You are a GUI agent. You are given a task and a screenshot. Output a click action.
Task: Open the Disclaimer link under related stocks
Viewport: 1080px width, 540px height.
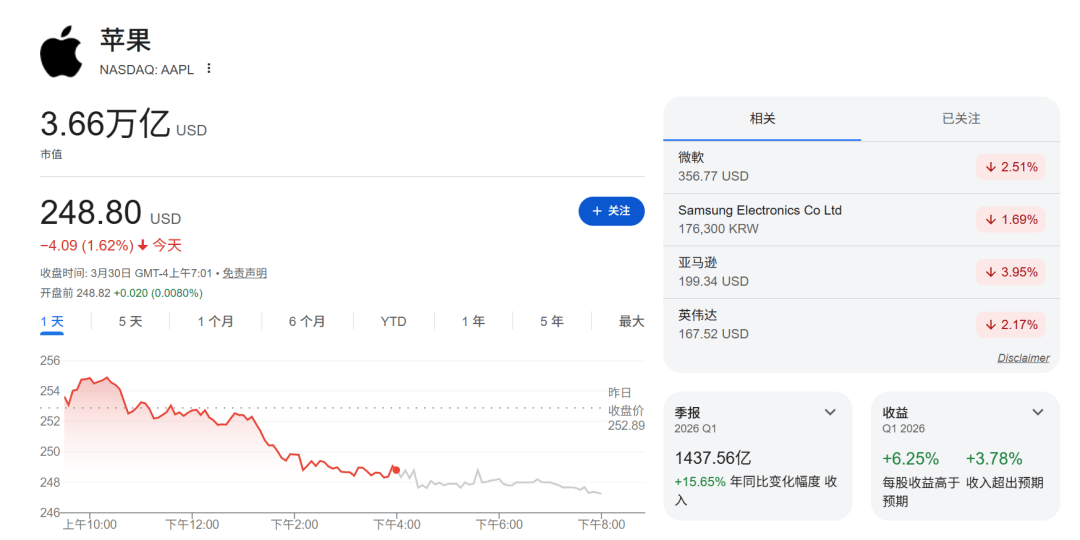tap(1023, 358)
